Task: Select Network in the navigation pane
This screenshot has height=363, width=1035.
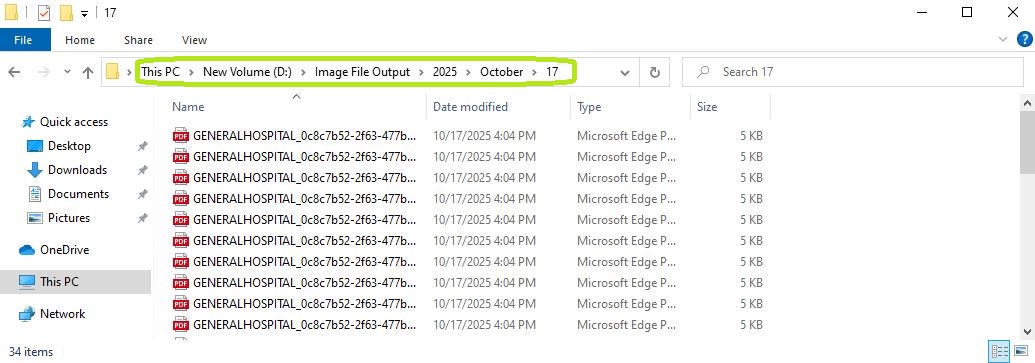Action: (63, 314)
